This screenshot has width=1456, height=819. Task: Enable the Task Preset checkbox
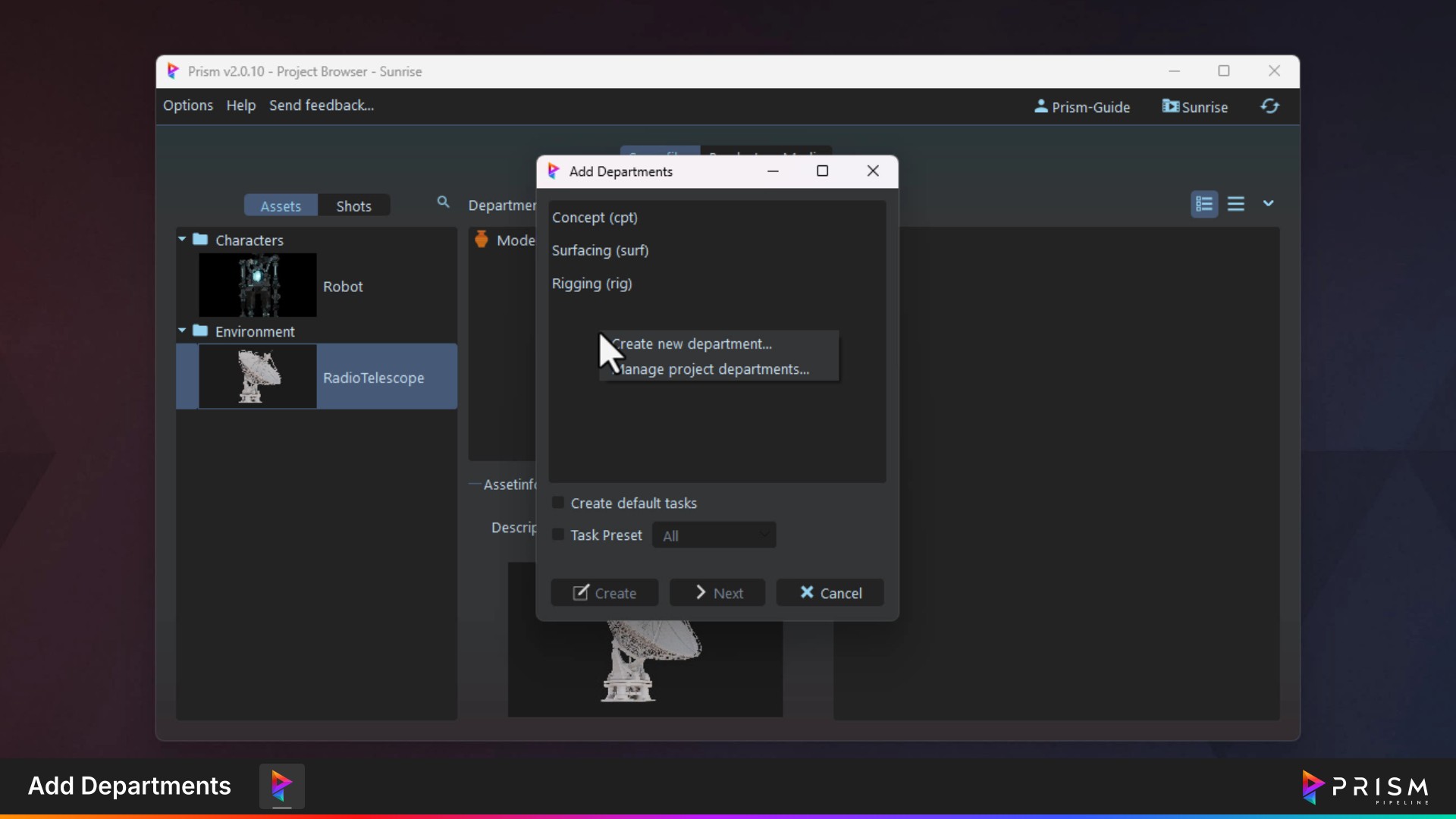click(x=558, y=535)
